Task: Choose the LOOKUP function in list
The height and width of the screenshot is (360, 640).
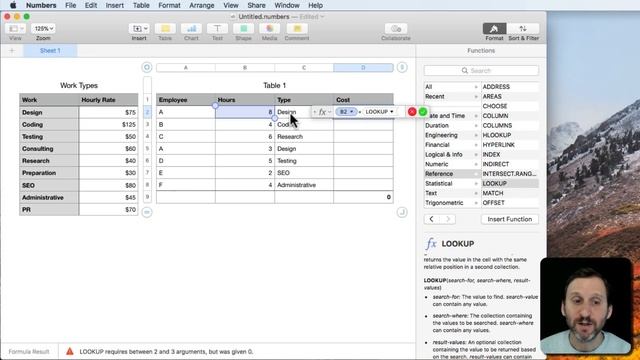Action: point(510,184)
